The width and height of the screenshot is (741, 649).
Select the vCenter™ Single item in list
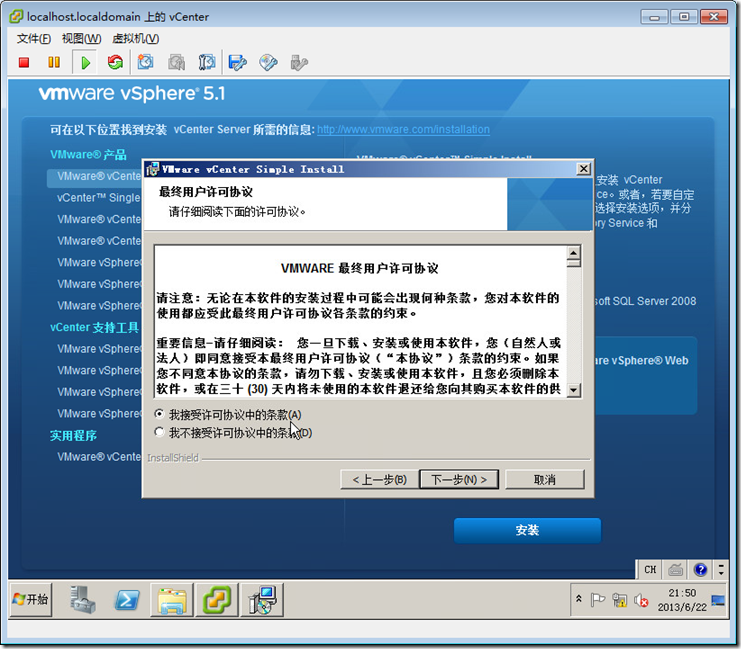pos(99,198)
